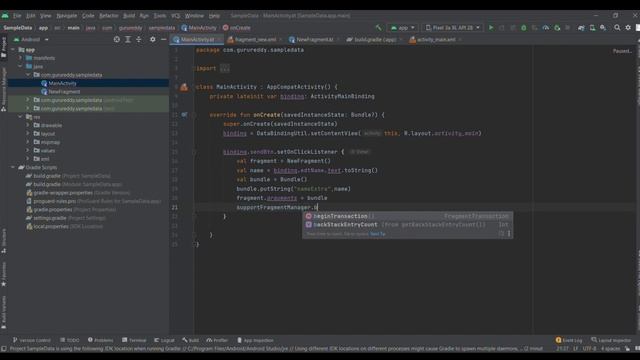Open the Logcat tool window
The height and width of the screenshot is (360, 640).
(164, 340)
